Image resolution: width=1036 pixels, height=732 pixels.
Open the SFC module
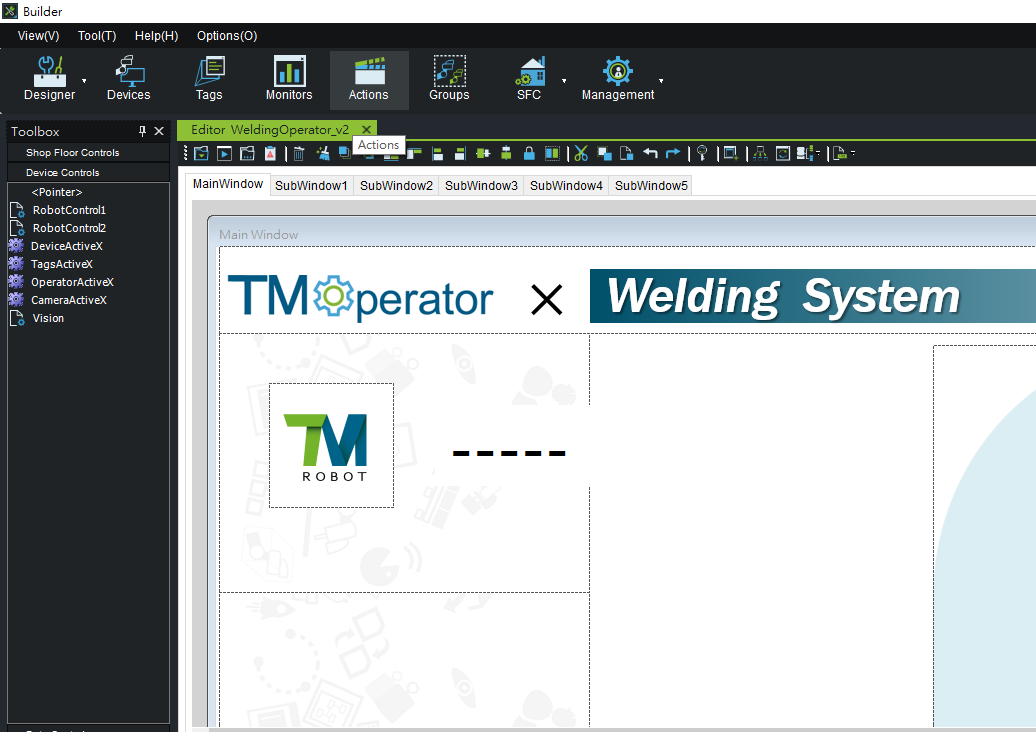click(529, 79)
